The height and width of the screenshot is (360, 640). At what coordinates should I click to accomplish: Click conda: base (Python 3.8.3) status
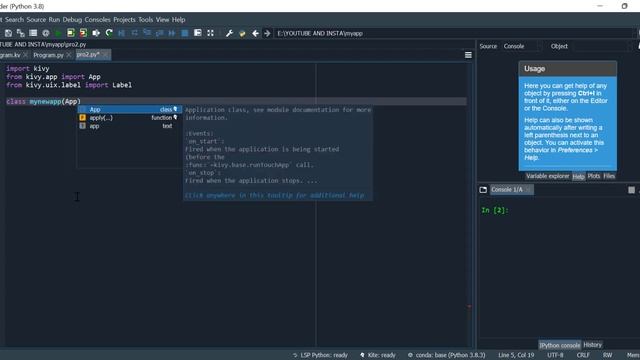pyautogui.click(x=447, y=355)
